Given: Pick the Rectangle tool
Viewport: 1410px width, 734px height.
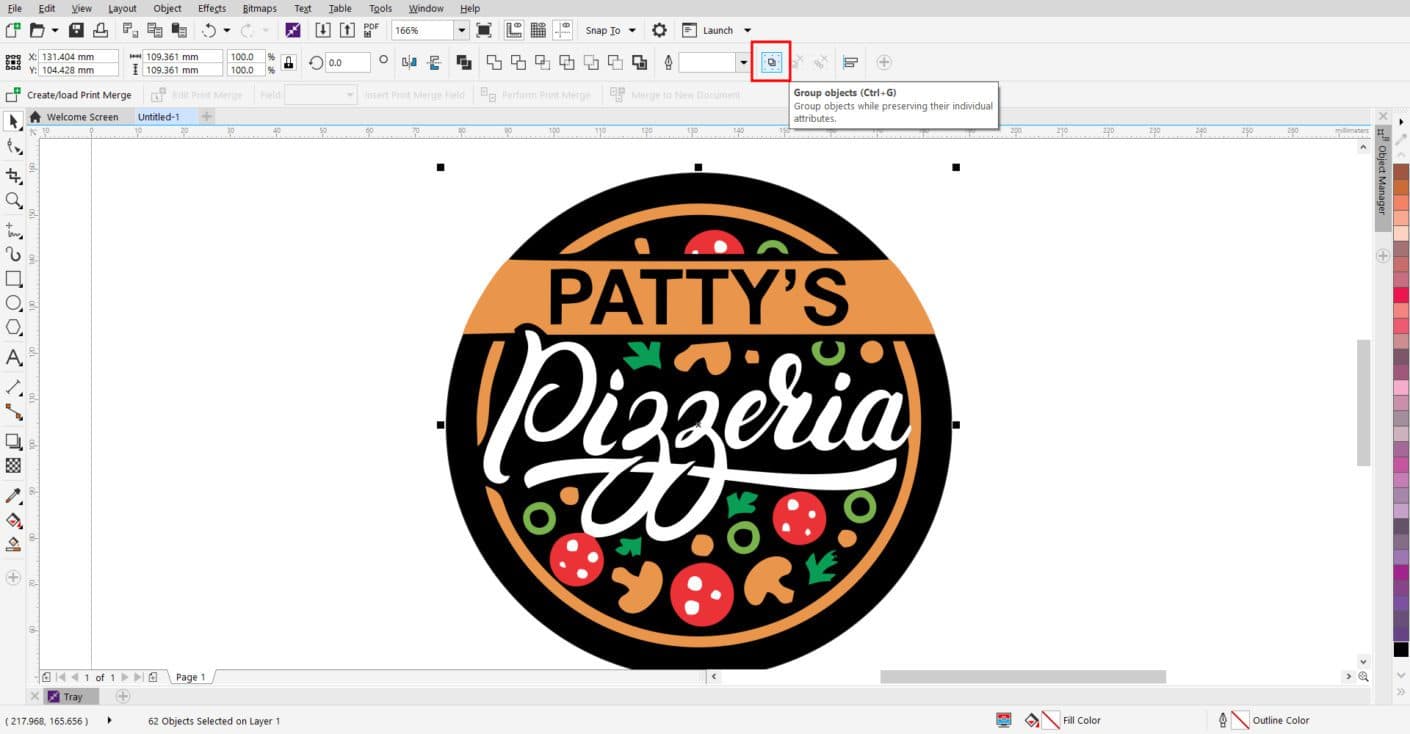Looking at the screenshot, I should tap(14, 279).
